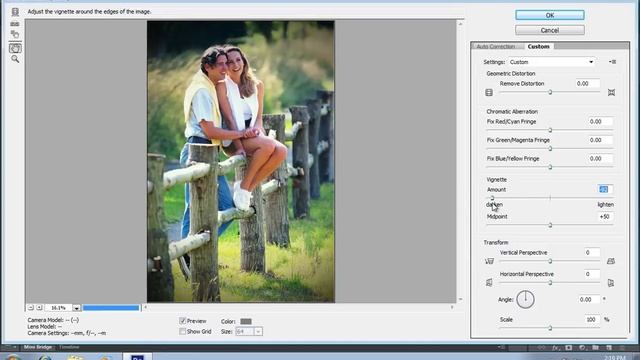
Task: Open the Settings panel flyout menu icon
Action: pos(612,62)
